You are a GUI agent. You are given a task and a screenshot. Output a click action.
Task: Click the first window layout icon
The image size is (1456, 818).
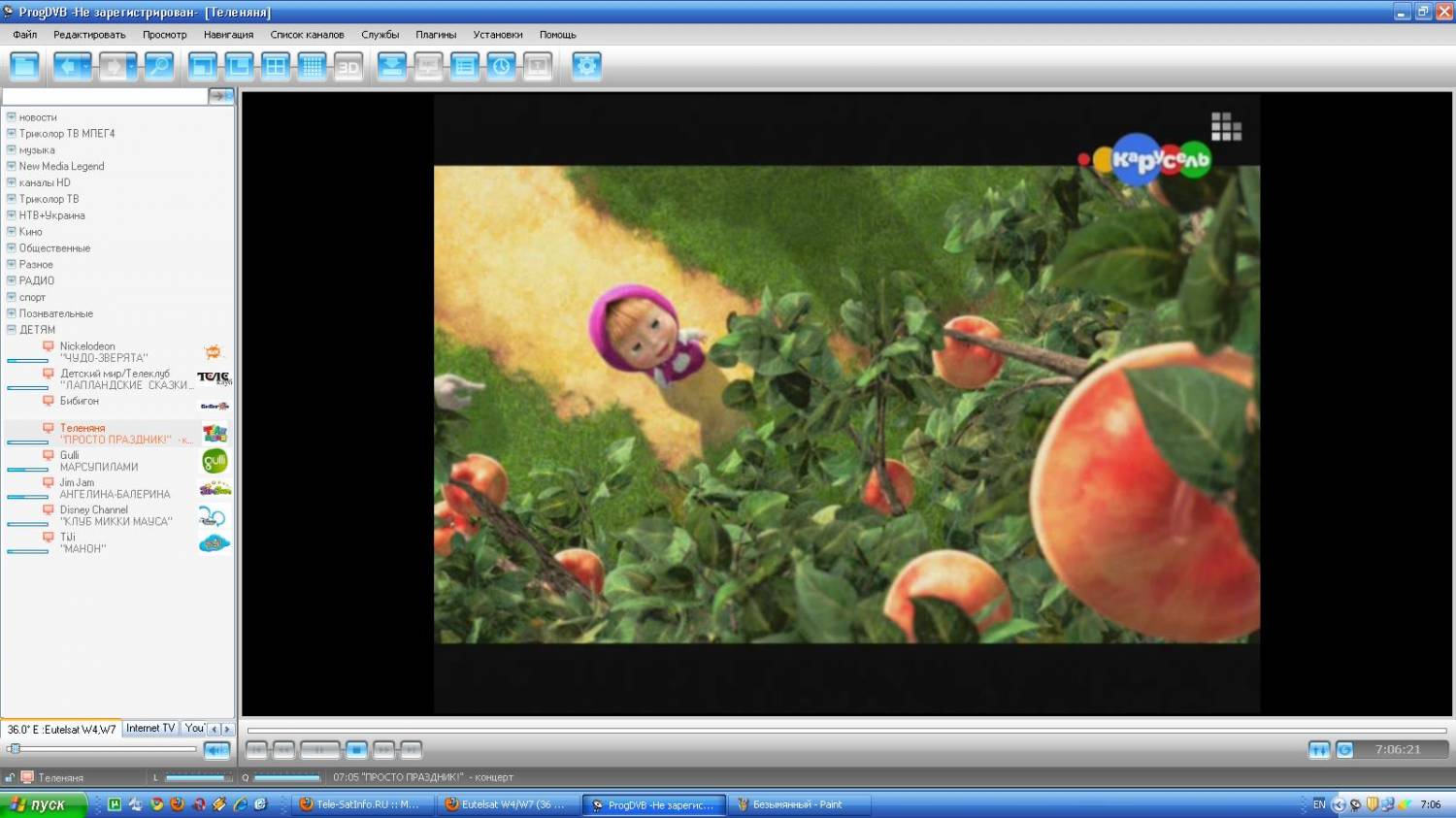tap(203, 66)
